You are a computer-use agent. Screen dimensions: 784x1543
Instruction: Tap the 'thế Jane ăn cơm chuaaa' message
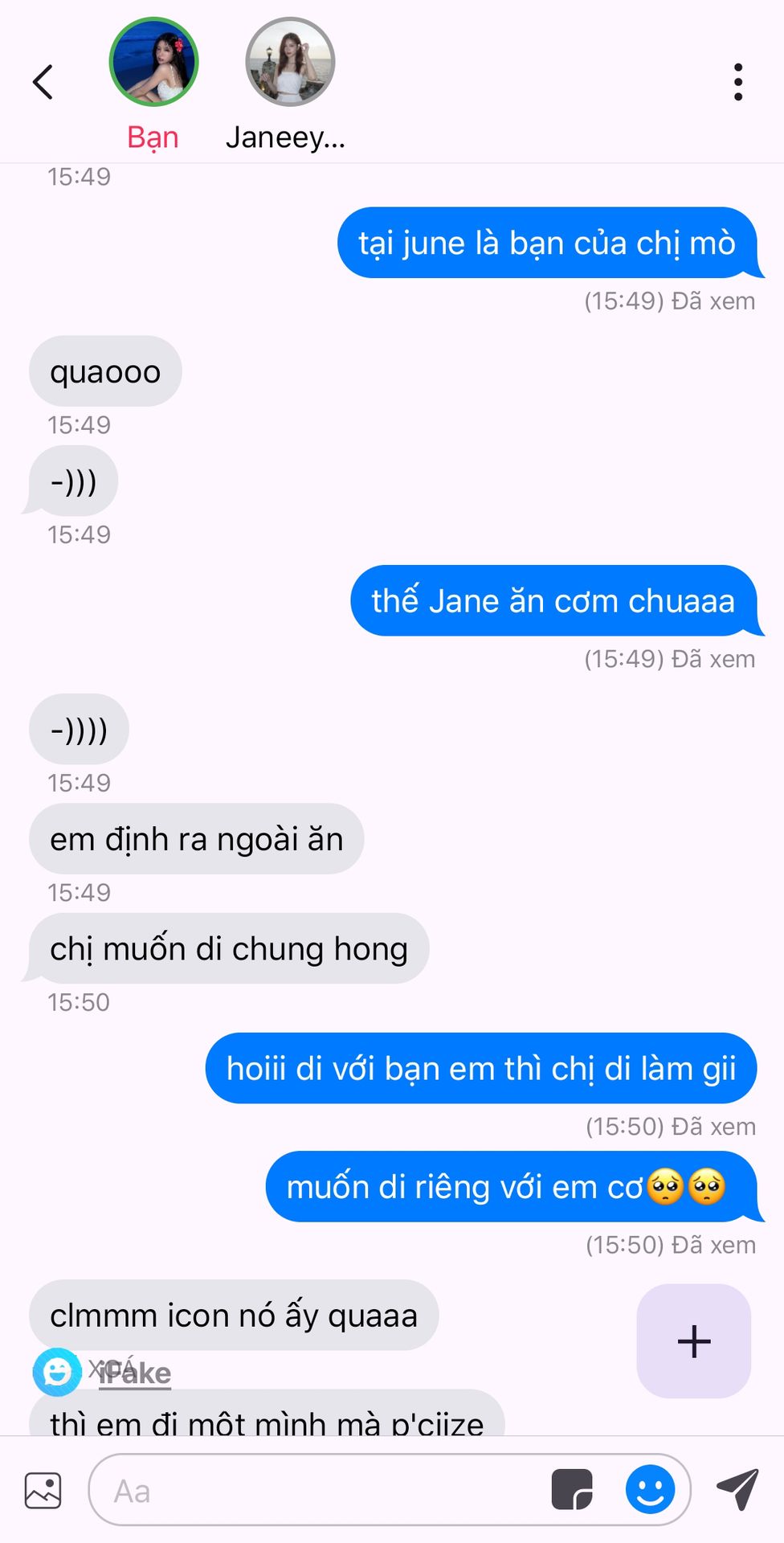[554, 600]
